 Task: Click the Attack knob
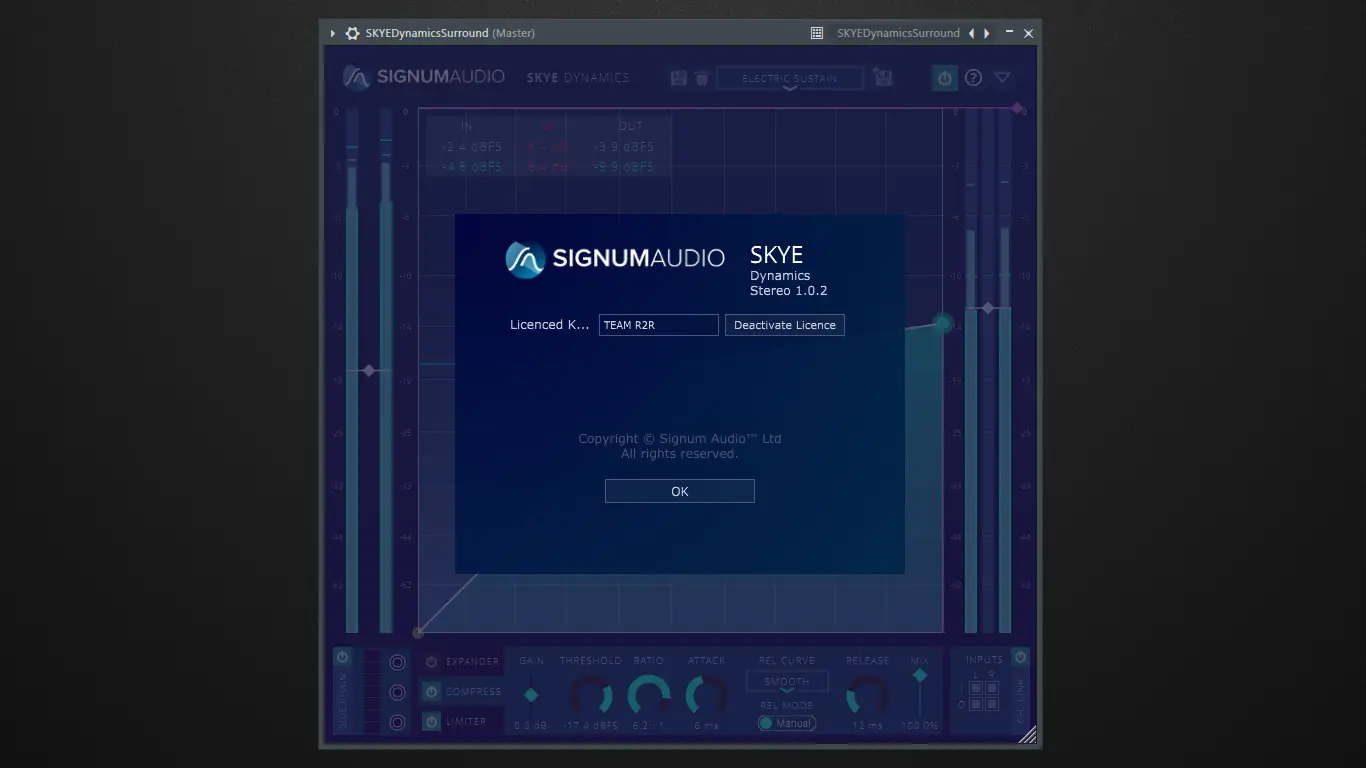[x=706, y=695]
